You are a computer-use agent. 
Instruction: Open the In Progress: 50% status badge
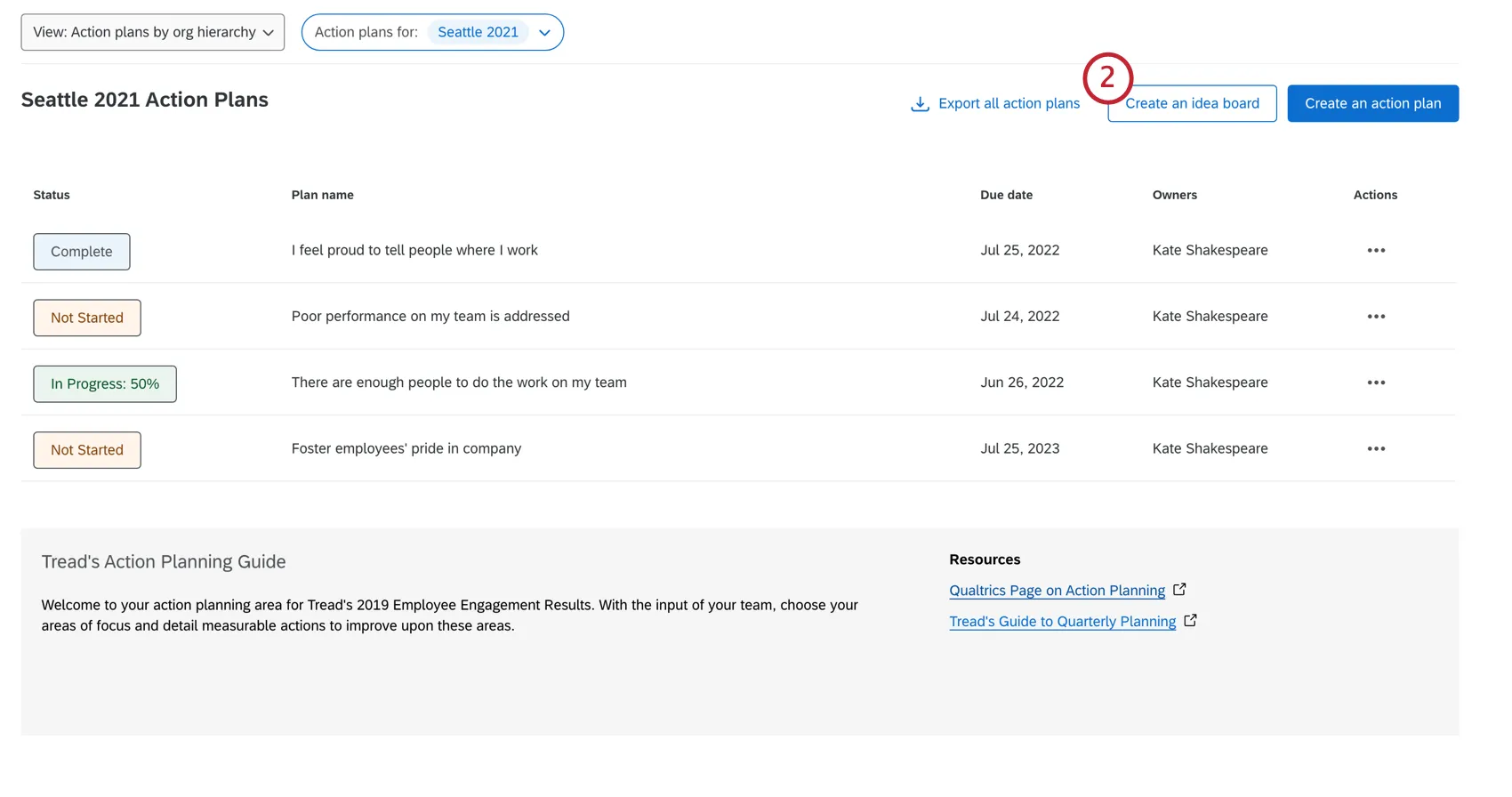(105, 384)
